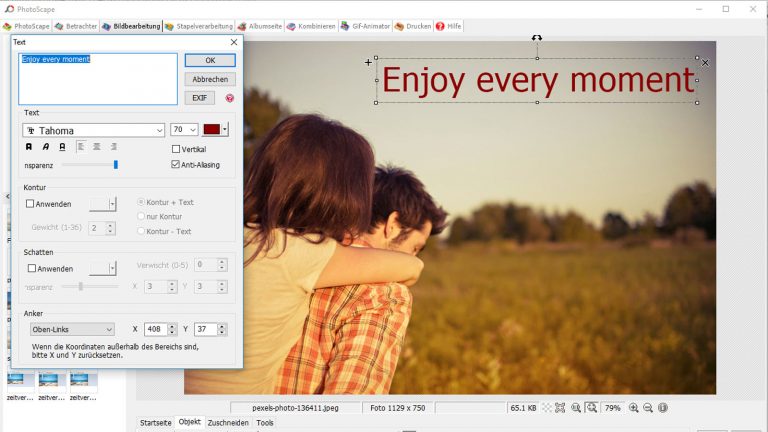Image resolution: width=768 pixels, height=432 pixels.
Task: Click the italic text formatting icon
Action: (x=45, y=146)
